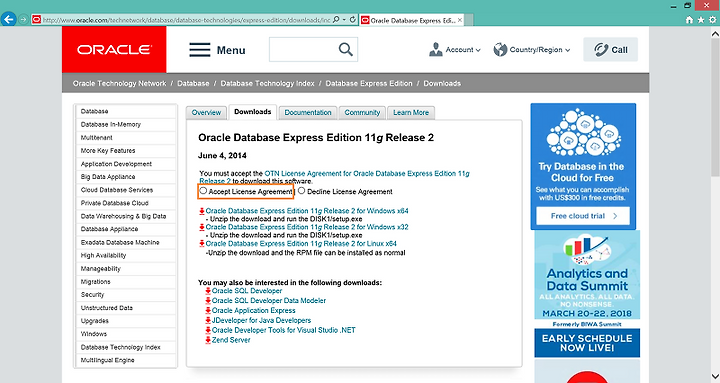The height and width of the screenshot is (383, 720).
Task: Open Exadata Database Machine in sidebar
Action: 120,242
